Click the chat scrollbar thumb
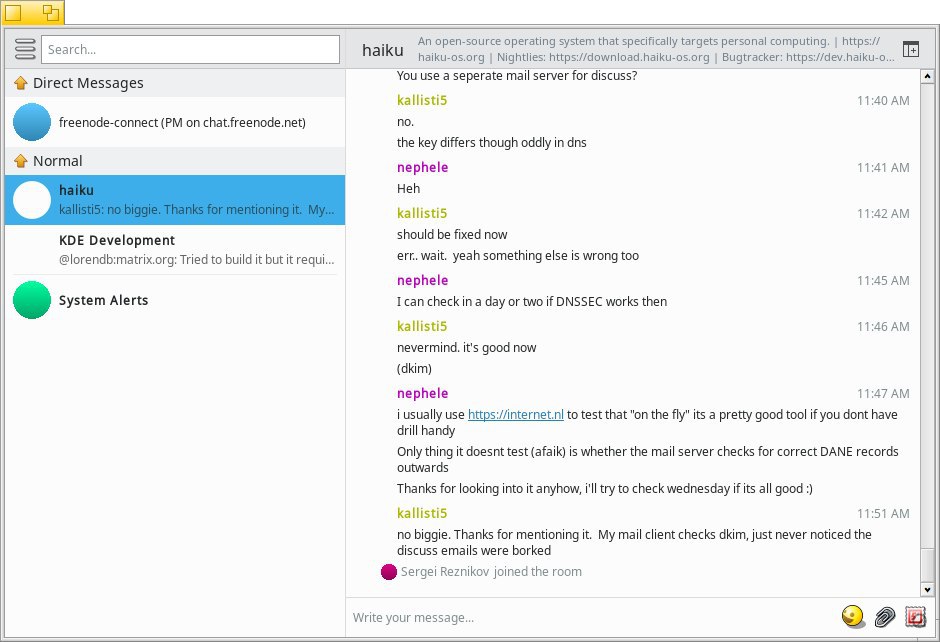The width and height of the screenshot is (940, 642). [927, 565]
